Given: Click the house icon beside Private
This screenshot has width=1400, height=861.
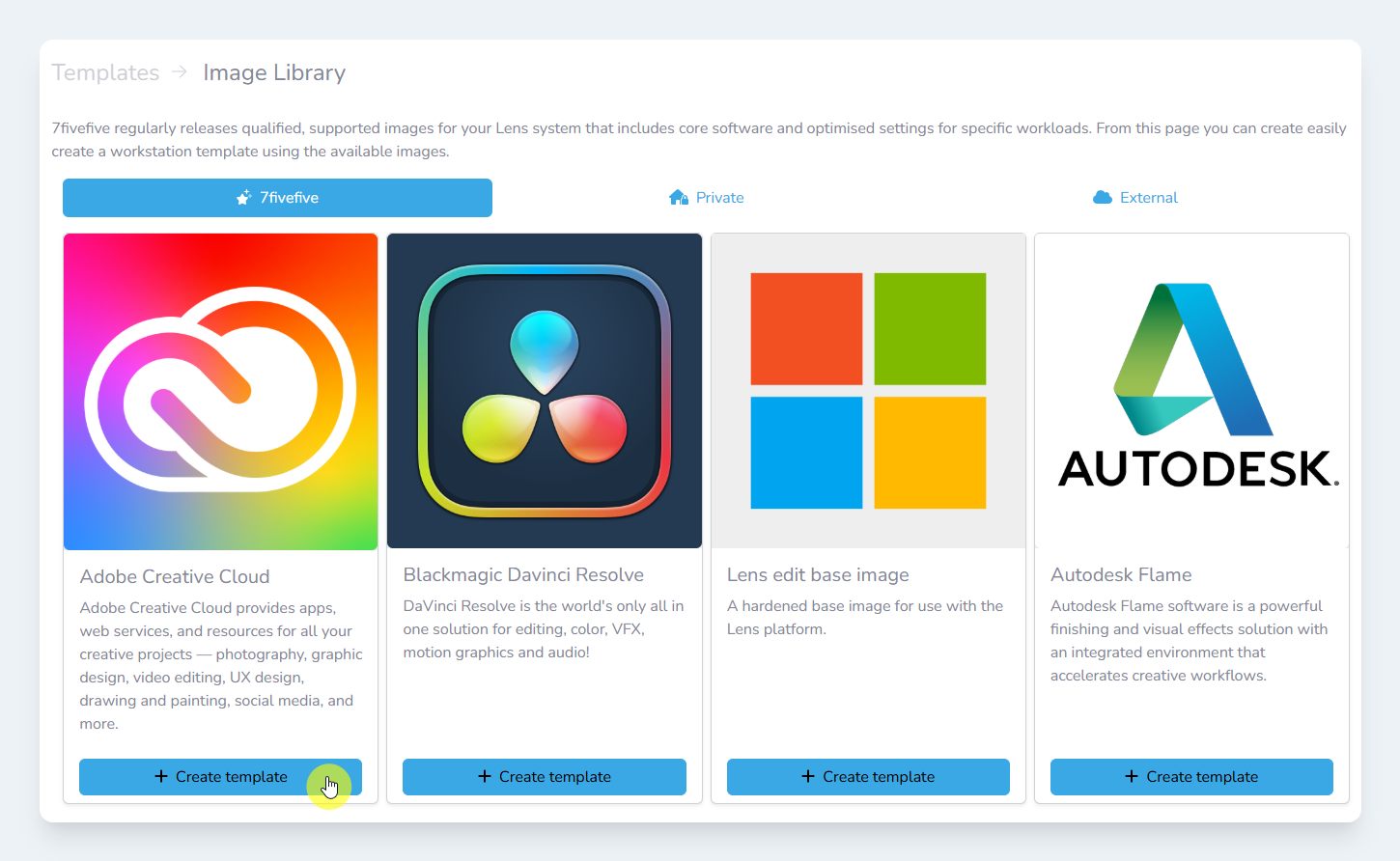Looking at the screenshot, I should coord(678,198).
